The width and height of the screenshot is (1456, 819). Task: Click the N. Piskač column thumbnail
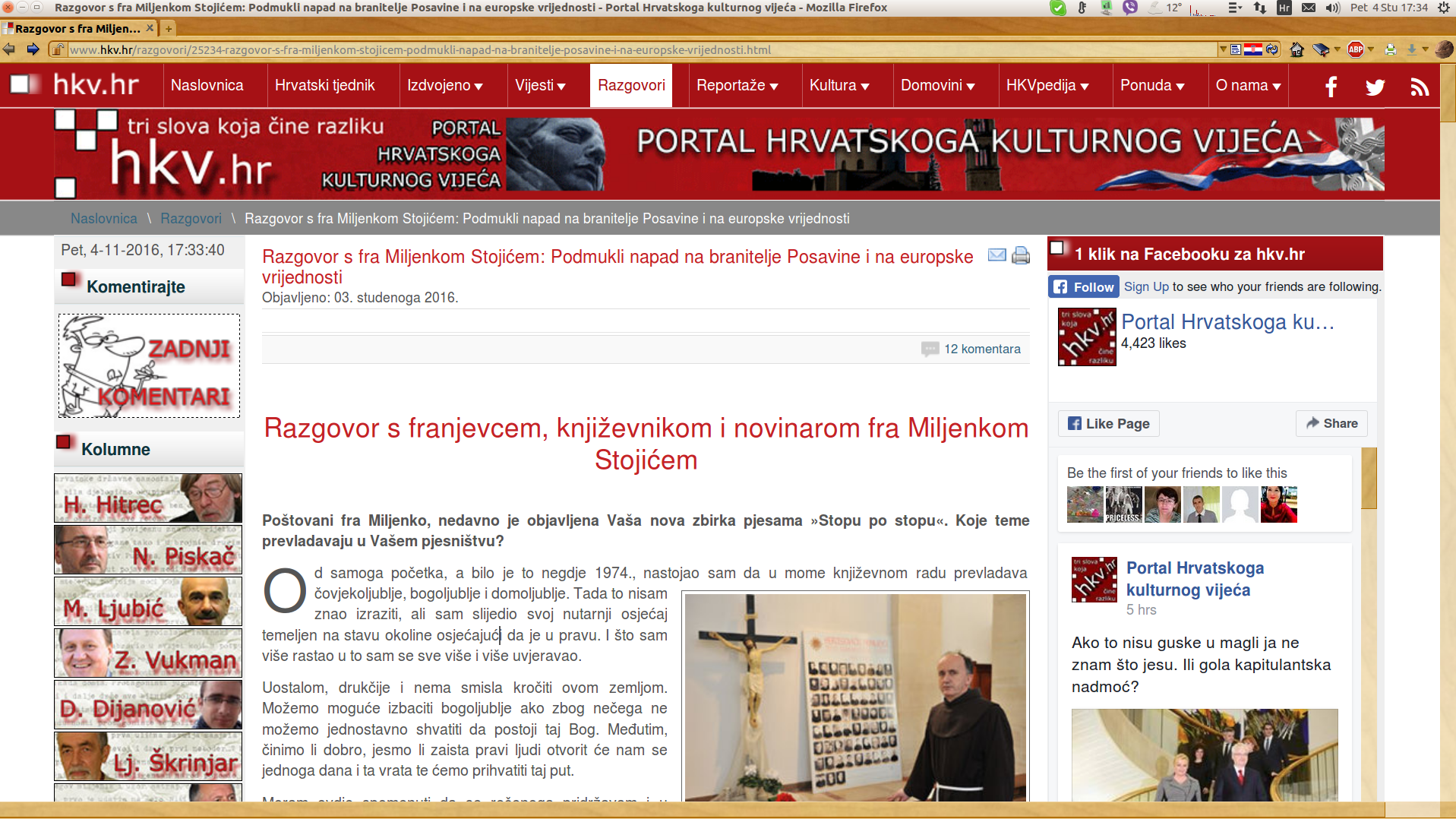[148, 550]
